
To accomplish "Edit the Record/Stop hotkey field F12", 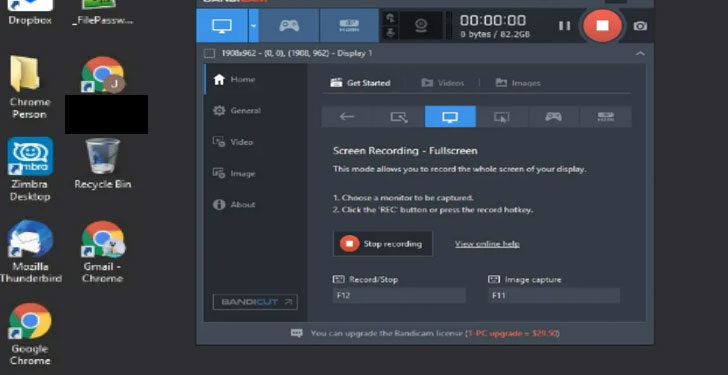I will pyautogui.click(x=399, y=295).
